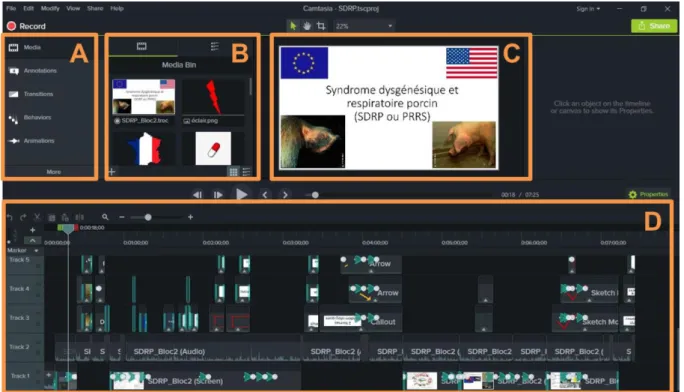Select the France flag map thumbnail
The width and height of the screenshot is (684, 392).
pyautogui.click(x=144, y=149)
